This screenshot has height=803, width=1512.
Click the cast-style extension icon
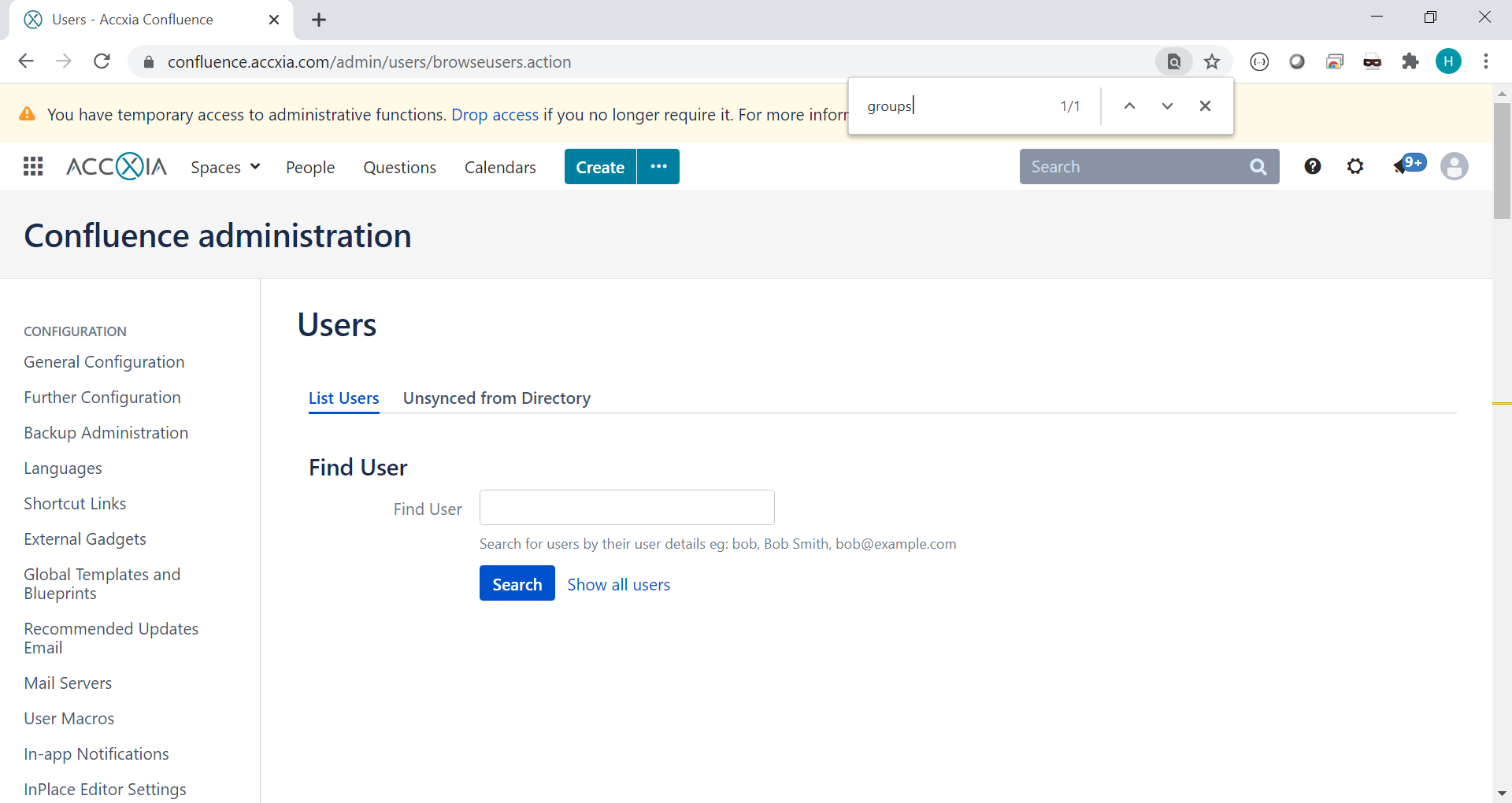coord(1335,61)
